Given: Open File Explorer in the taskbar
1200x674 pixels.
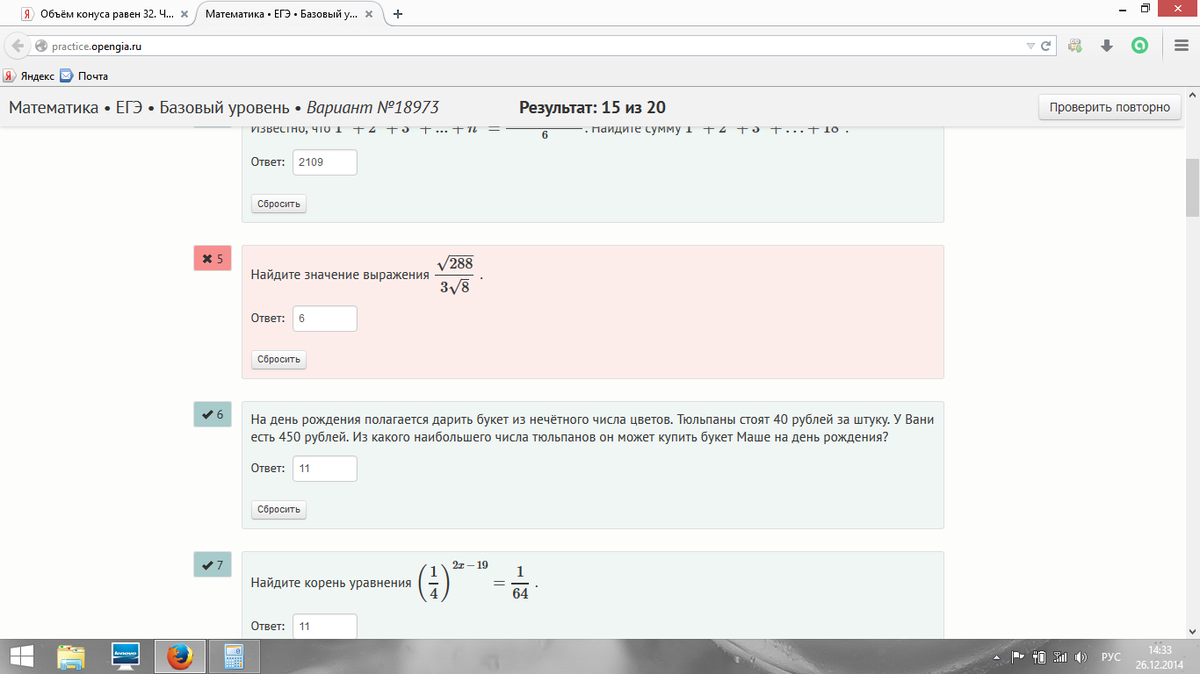Looking at the screenshot, I should (71, 656).
